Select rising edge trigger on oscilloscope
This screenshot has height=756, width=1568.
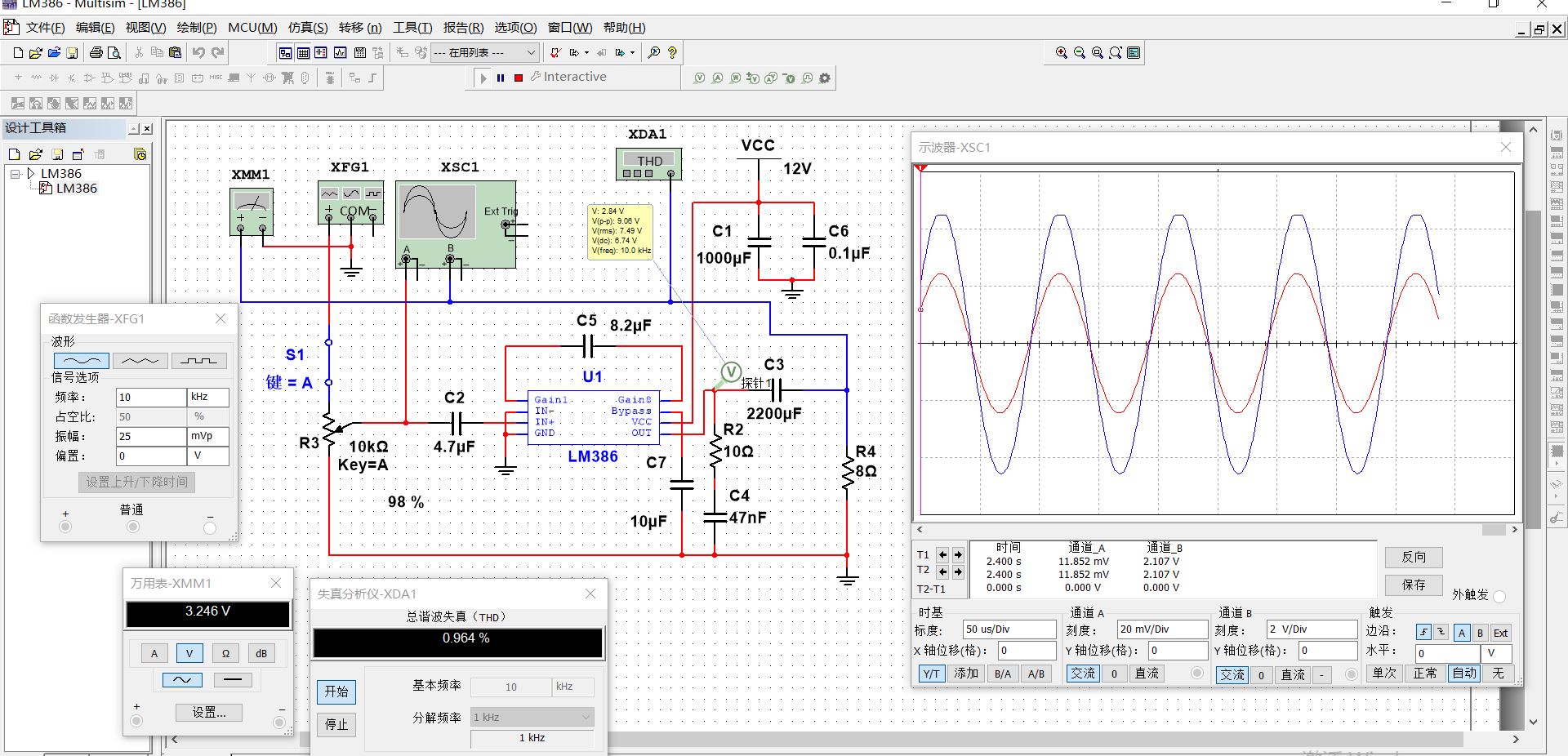[1423, 633]
